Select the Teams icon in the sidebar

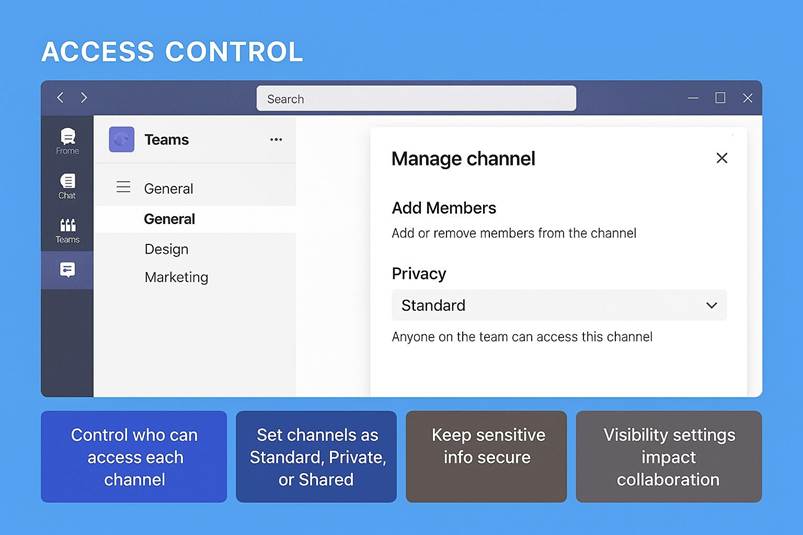tap(67, 230)
